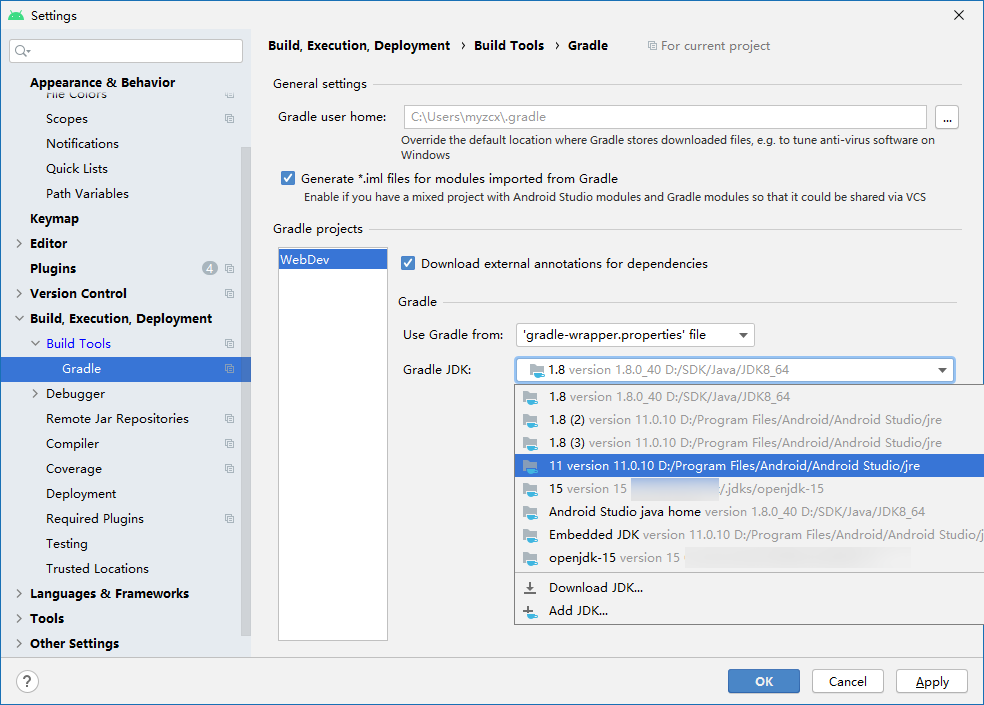
Task: Click project-level icon in Gradle row
Action: coord(230,369)
